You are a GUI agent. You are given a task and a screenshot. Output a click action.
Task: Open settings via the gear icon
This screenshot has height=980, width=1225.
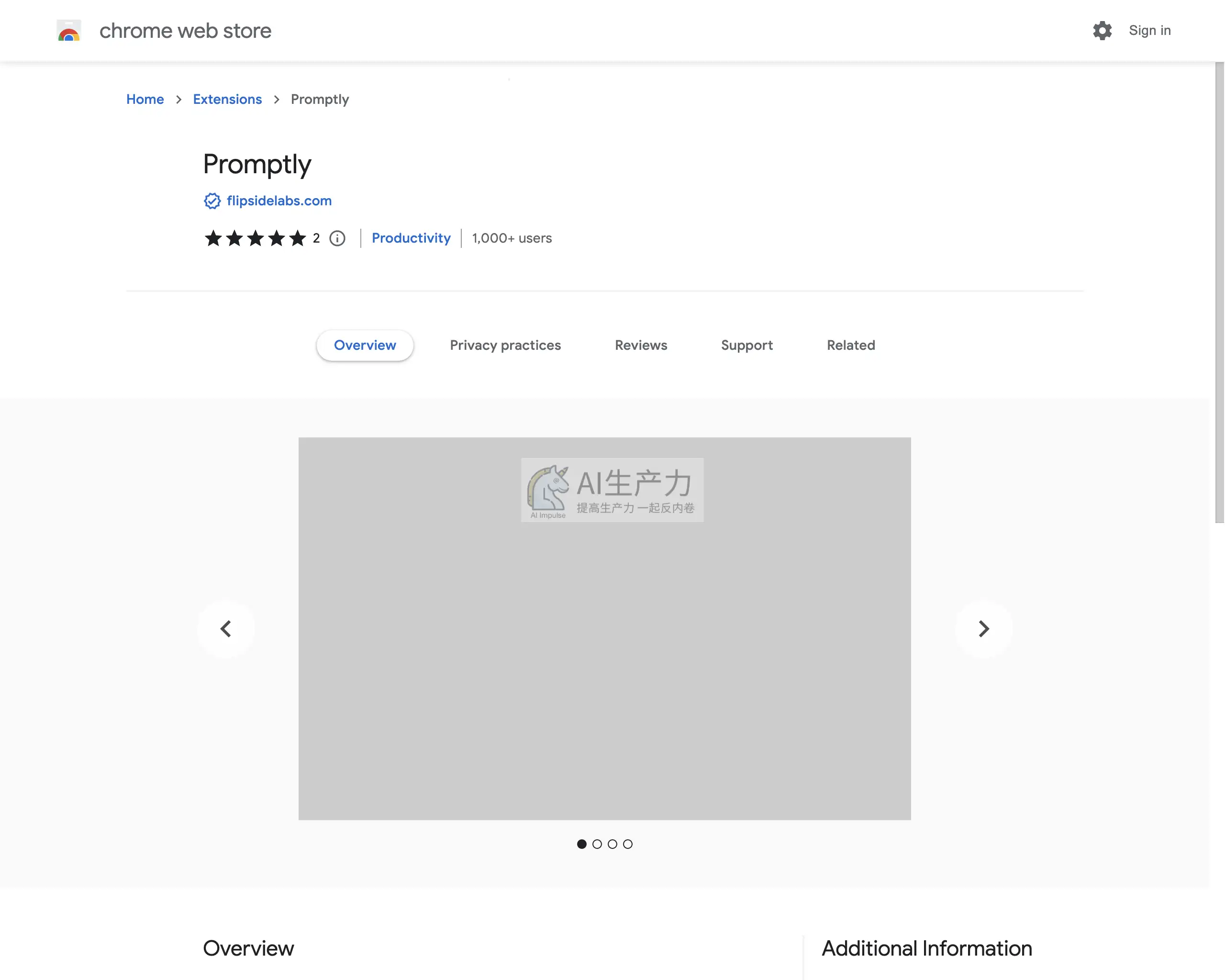click(x=1102, y=31)
